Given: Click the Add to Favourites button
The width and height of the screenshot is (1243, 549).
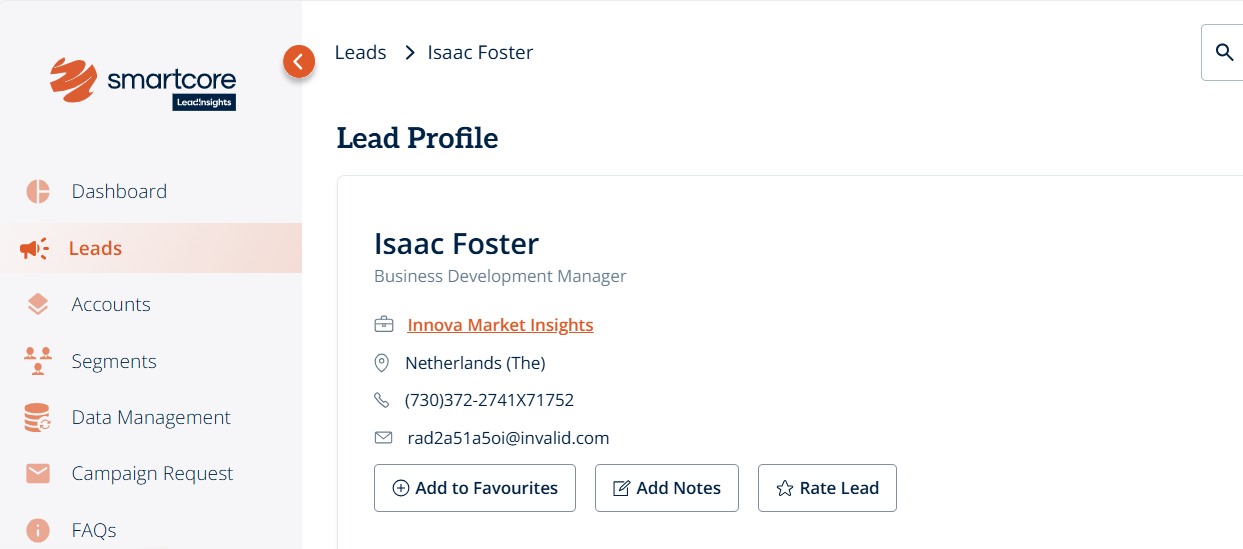Looking at the screenshot, I should 475,488.
